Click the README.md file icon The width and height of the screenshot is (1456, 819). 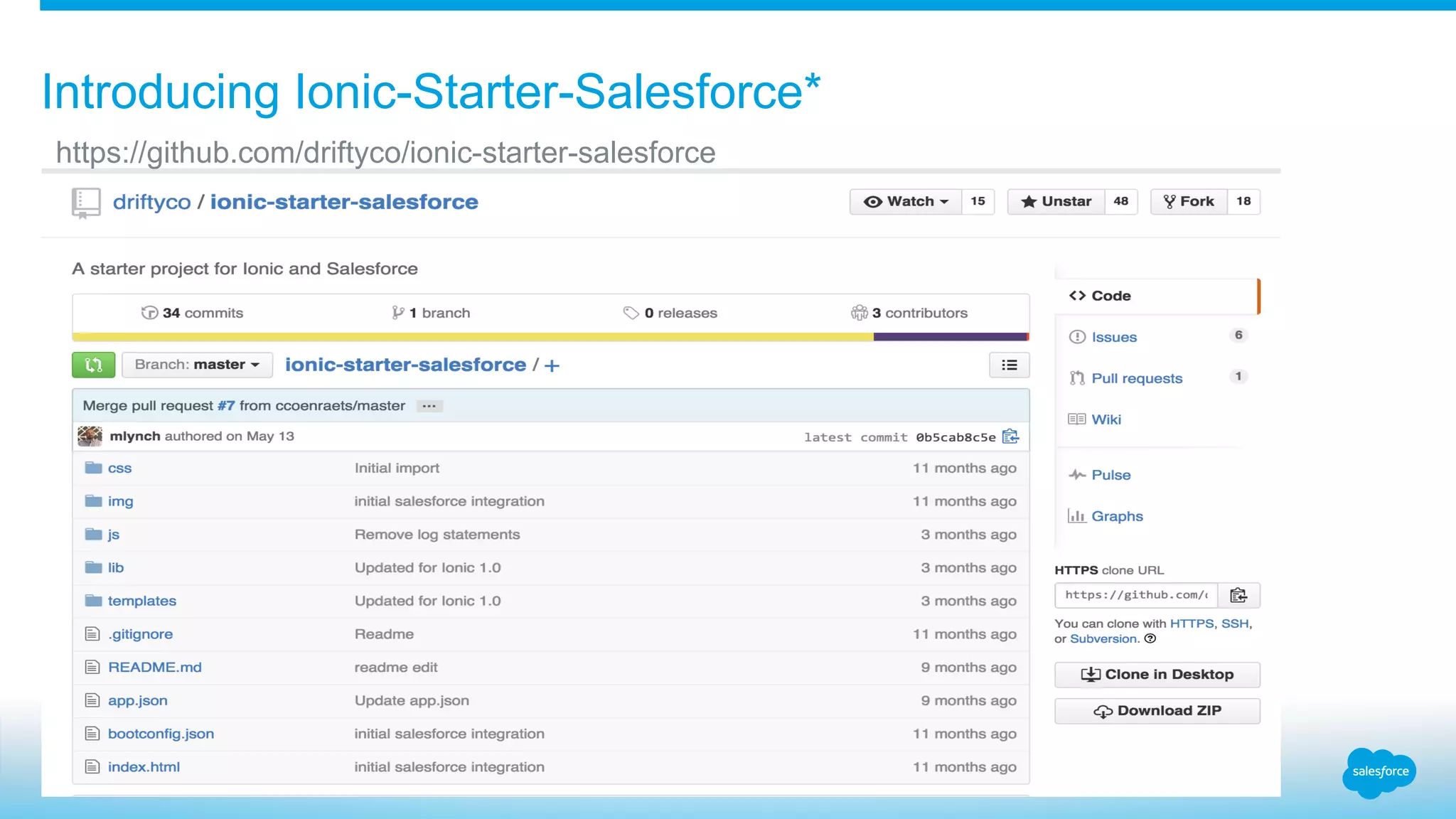point(92,667)
